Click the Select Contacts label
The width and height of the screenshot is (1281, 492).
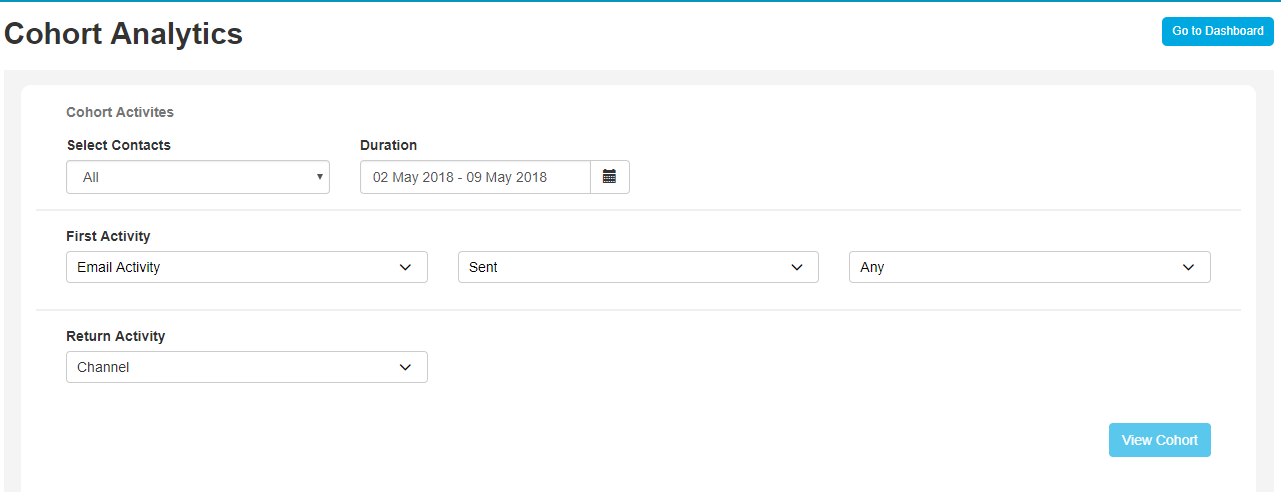point(119,145)
